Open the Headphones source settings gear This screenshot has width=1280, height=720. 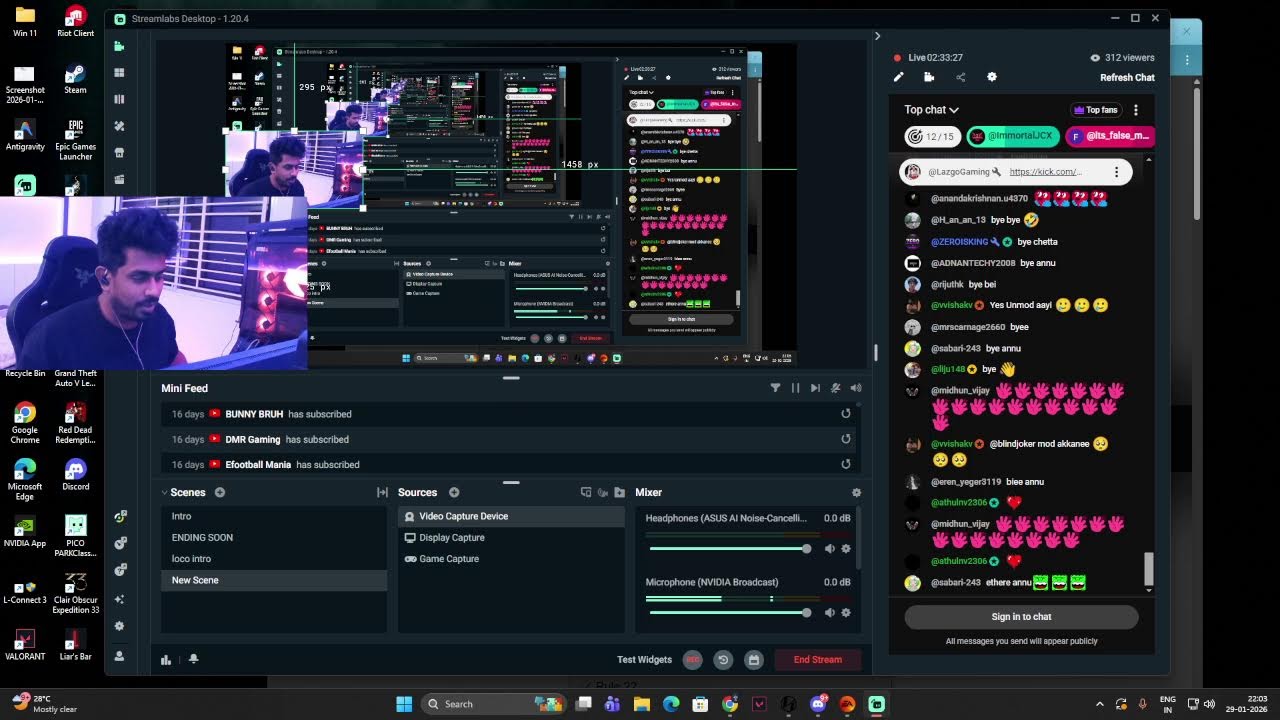[x=846, y=548]
